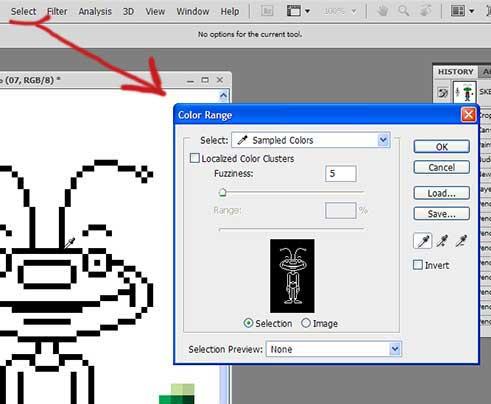Choose the Subtract from Sample eyedropper

(x=462, y=241)
